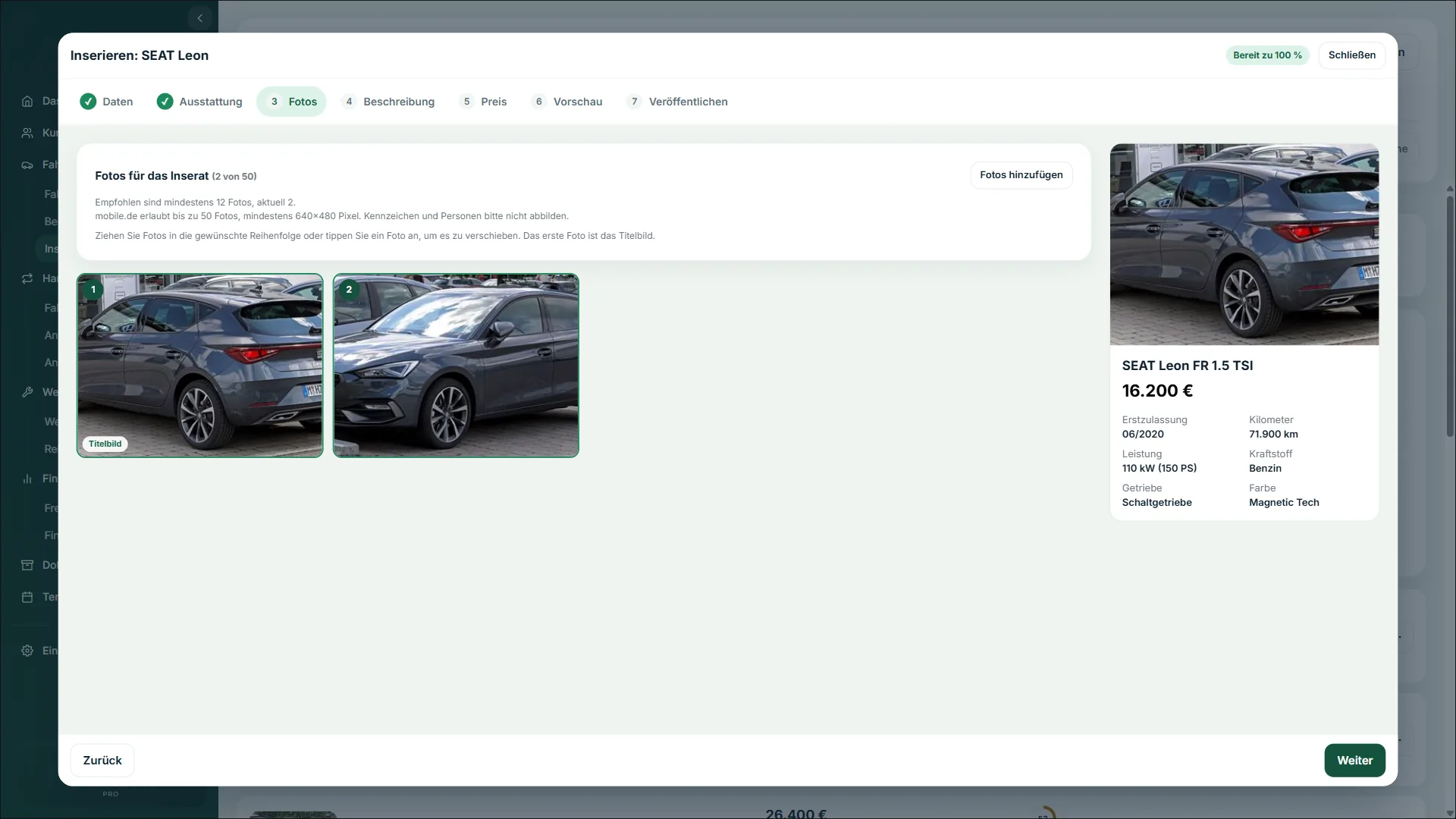Viewport: 1456px width, 819px height.
Task: Click the Dashboard home icon in the sidebar
Action: [x=27, y=102]
